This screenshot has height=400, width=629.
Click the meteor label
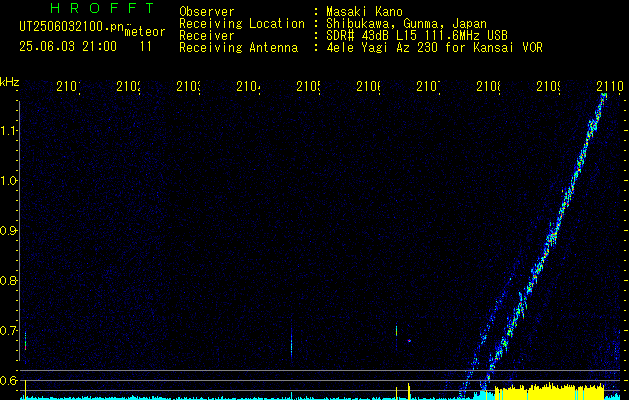(x=145, y=32)
